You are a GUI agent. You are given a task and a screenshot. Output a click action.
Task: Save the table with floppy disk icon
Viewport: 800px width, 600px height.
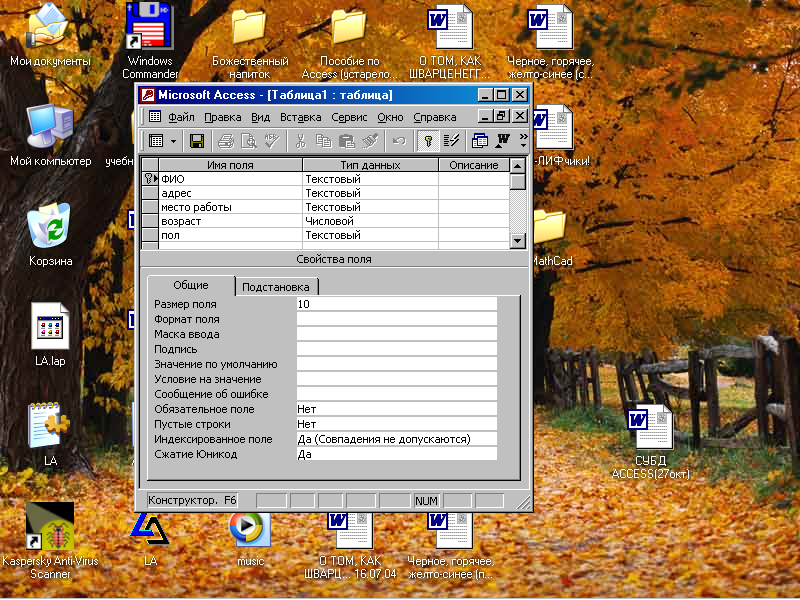click(197, 141)
